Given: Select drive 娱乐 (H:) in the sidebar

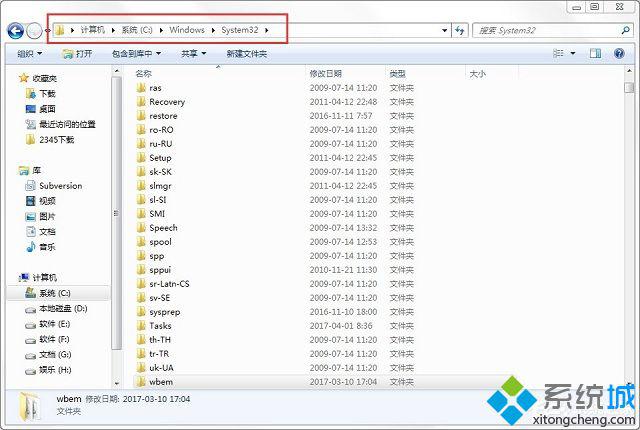Looking at the screenshot, I should click(48, 370).
